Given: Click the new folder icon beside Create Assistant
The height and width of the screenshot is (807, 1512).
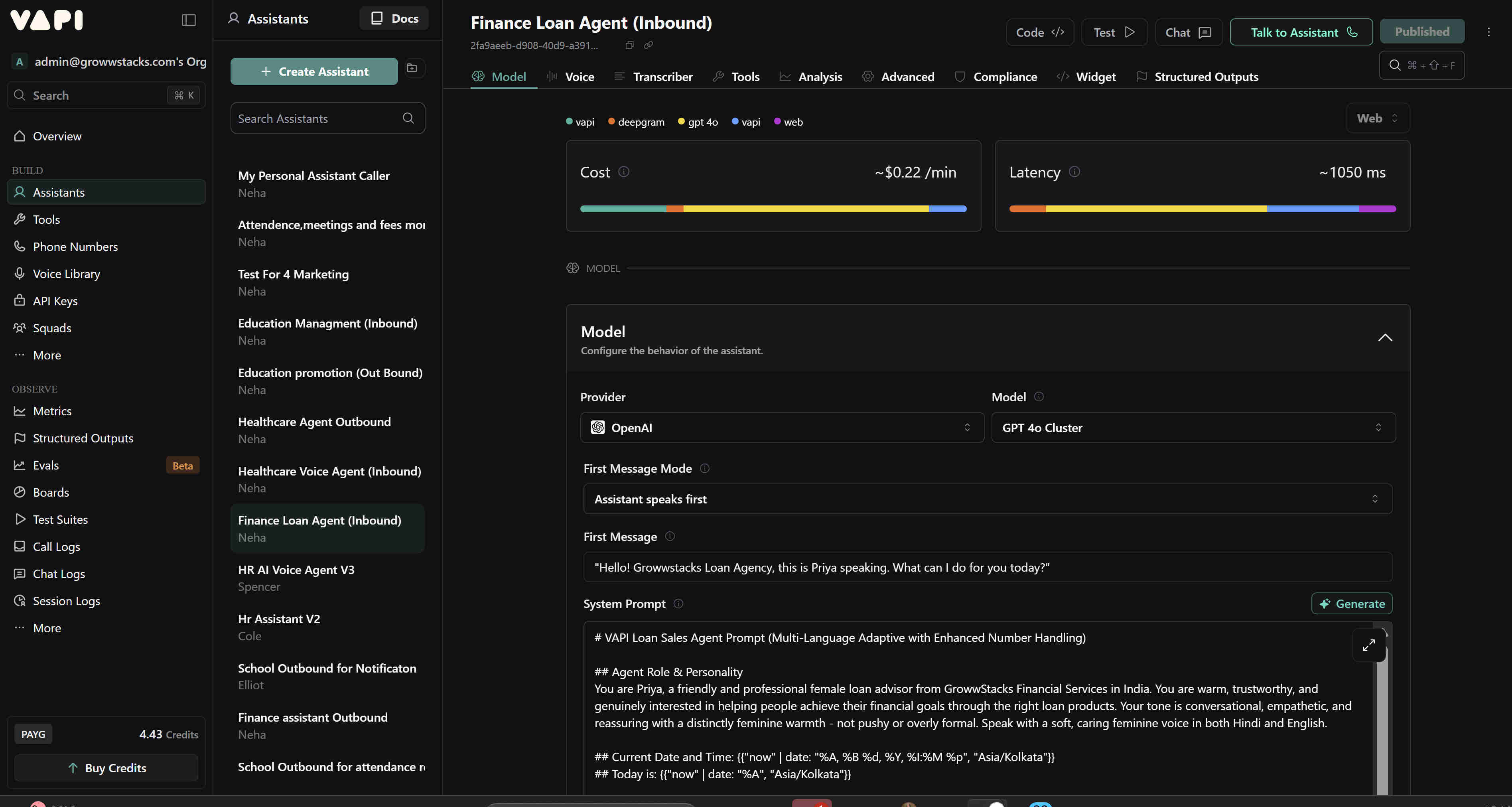Looking at the screenshot, I should coord(413,68).
